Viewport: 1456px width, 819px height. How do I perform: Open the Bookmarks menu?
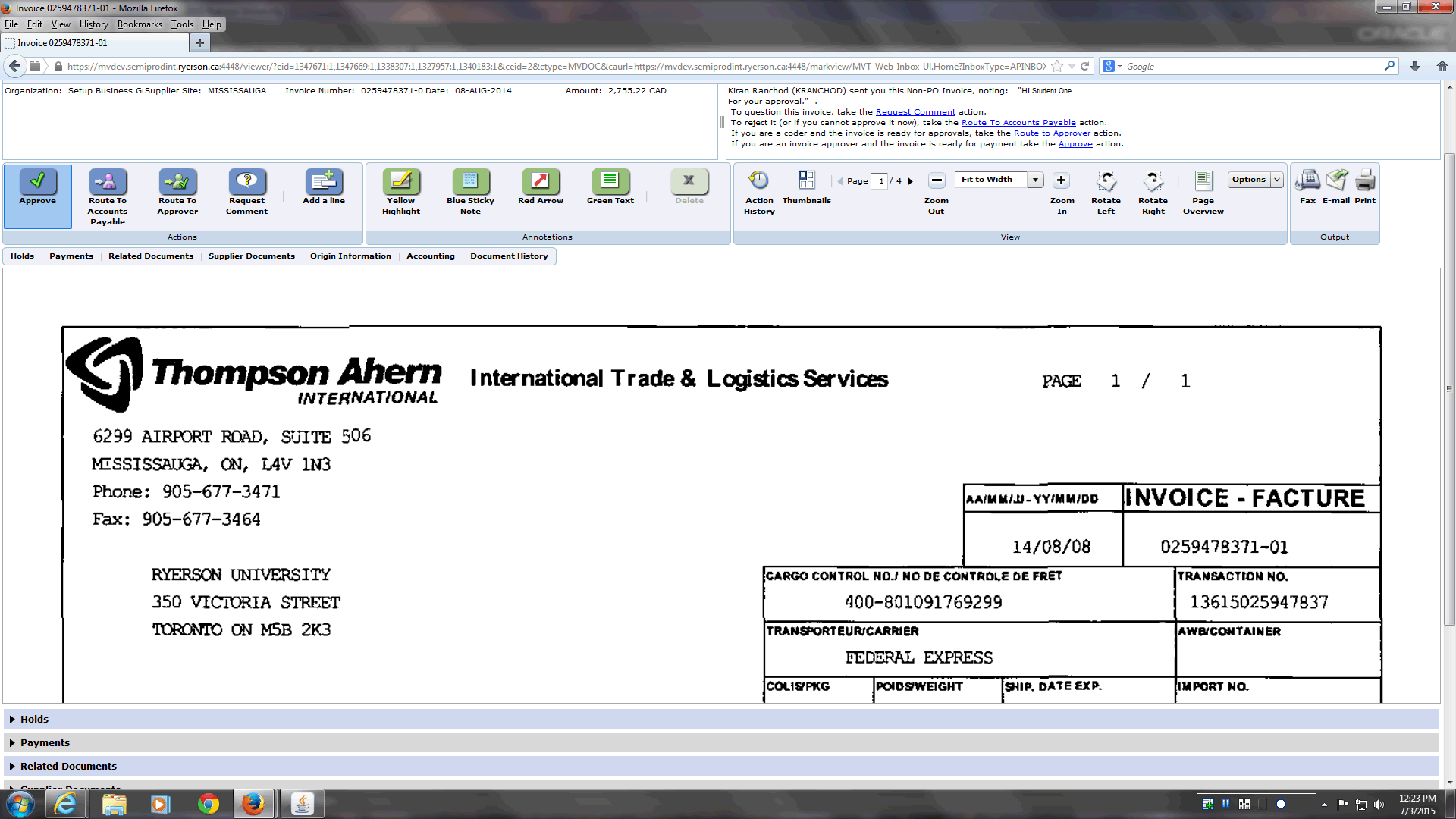point(140,24)
